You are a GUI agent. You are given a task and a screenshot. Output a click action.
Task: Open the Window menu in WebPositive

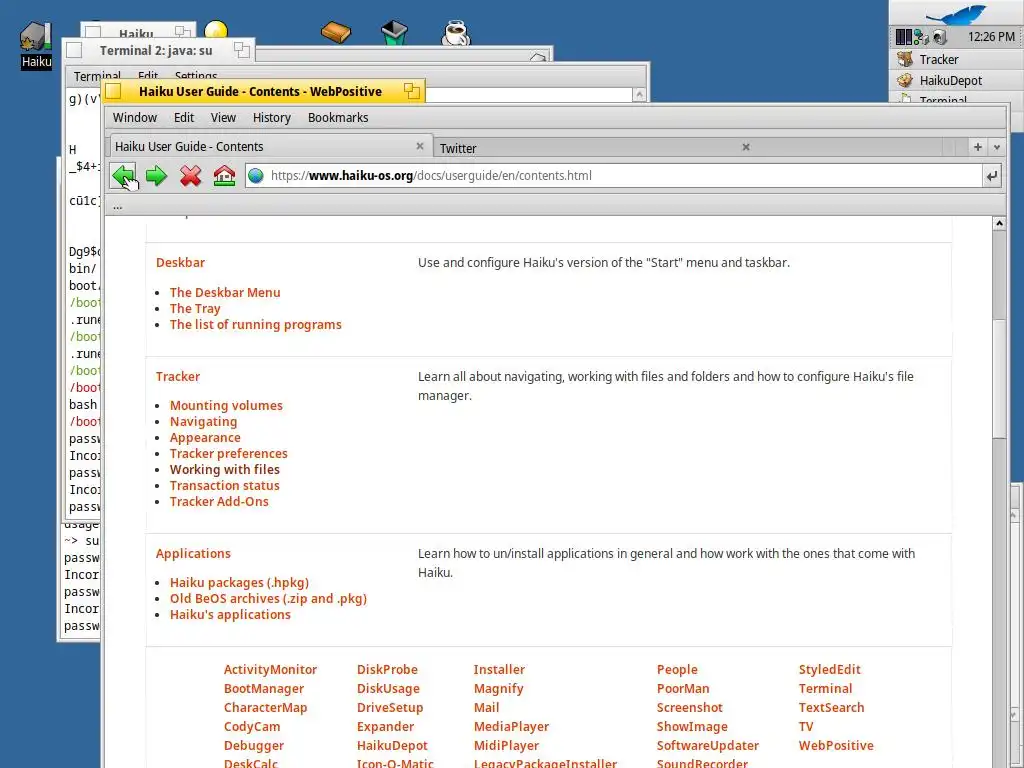[x=135, y=118]
